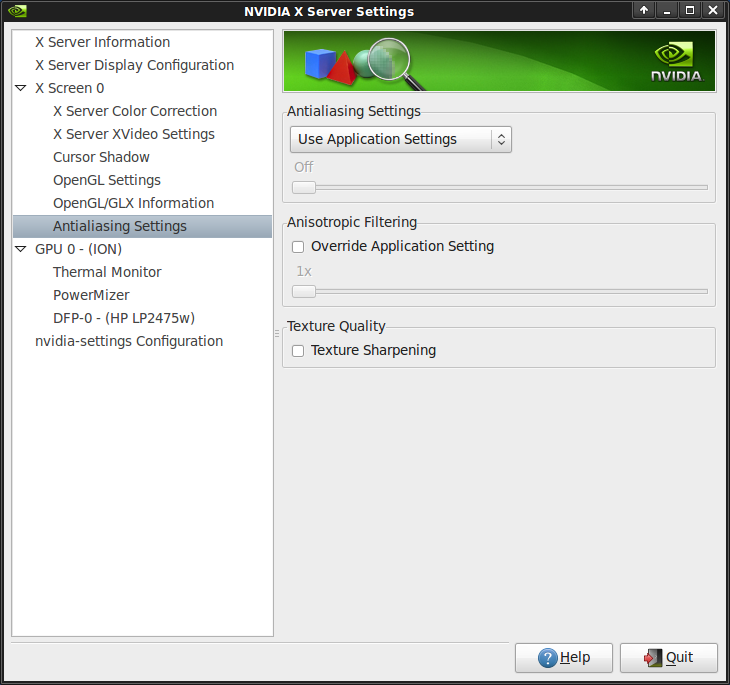730x685 pixels.
Task: Select Antialiasing Settings in the tree
Action: 142,226
